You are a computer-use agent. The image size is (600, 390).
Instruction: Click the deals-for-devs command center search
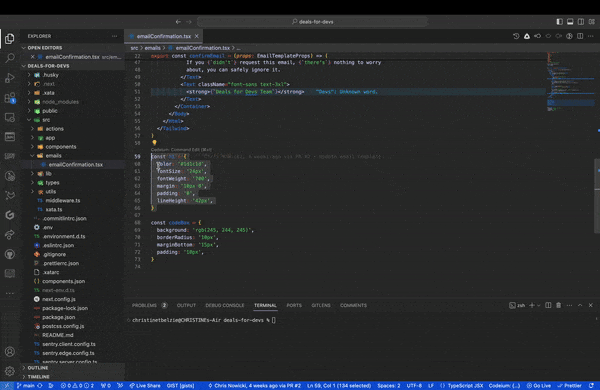[312, 22]
